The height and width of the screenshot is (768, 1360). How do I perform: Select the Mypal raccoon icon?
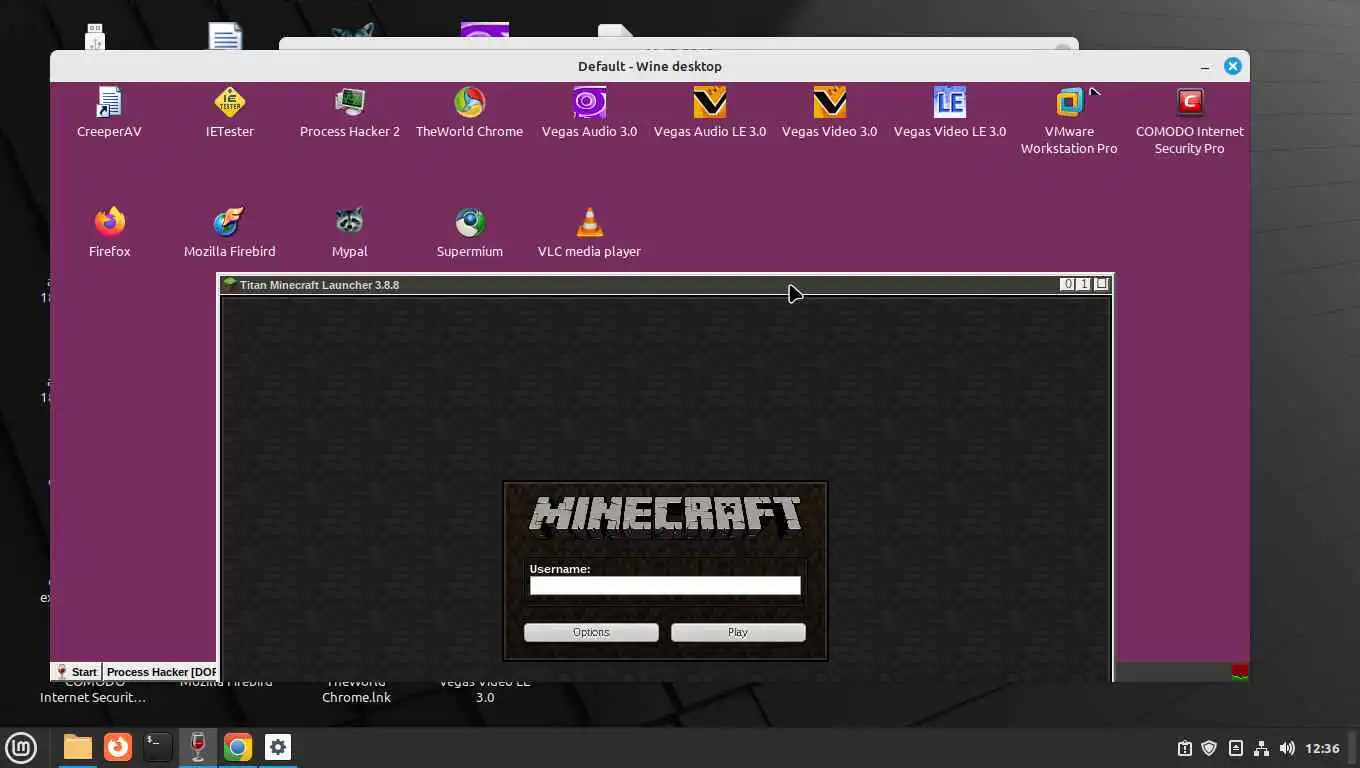tap(350, 222)
